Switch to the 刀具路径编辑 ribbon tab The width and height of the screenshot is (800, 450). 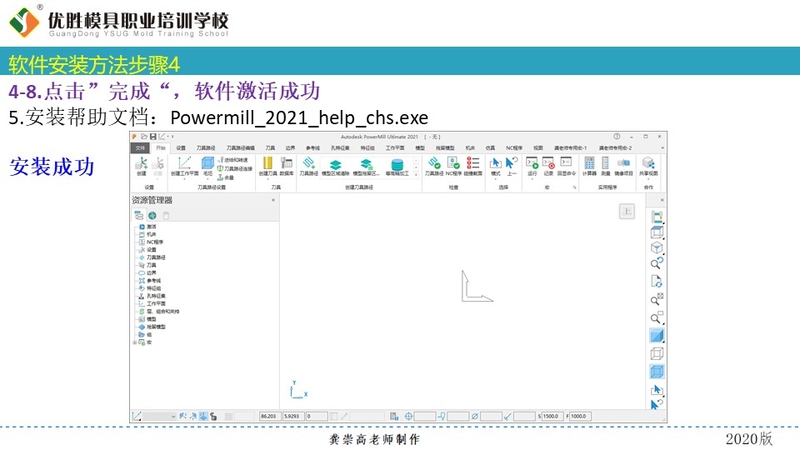pos(240,148)
